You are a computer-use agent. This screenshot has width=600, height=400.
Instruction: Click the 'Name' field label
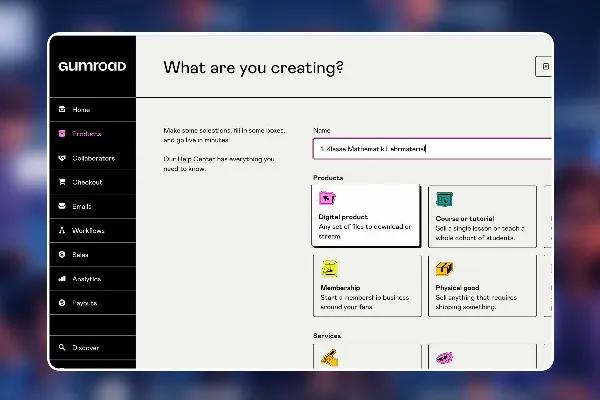[321, 130]
